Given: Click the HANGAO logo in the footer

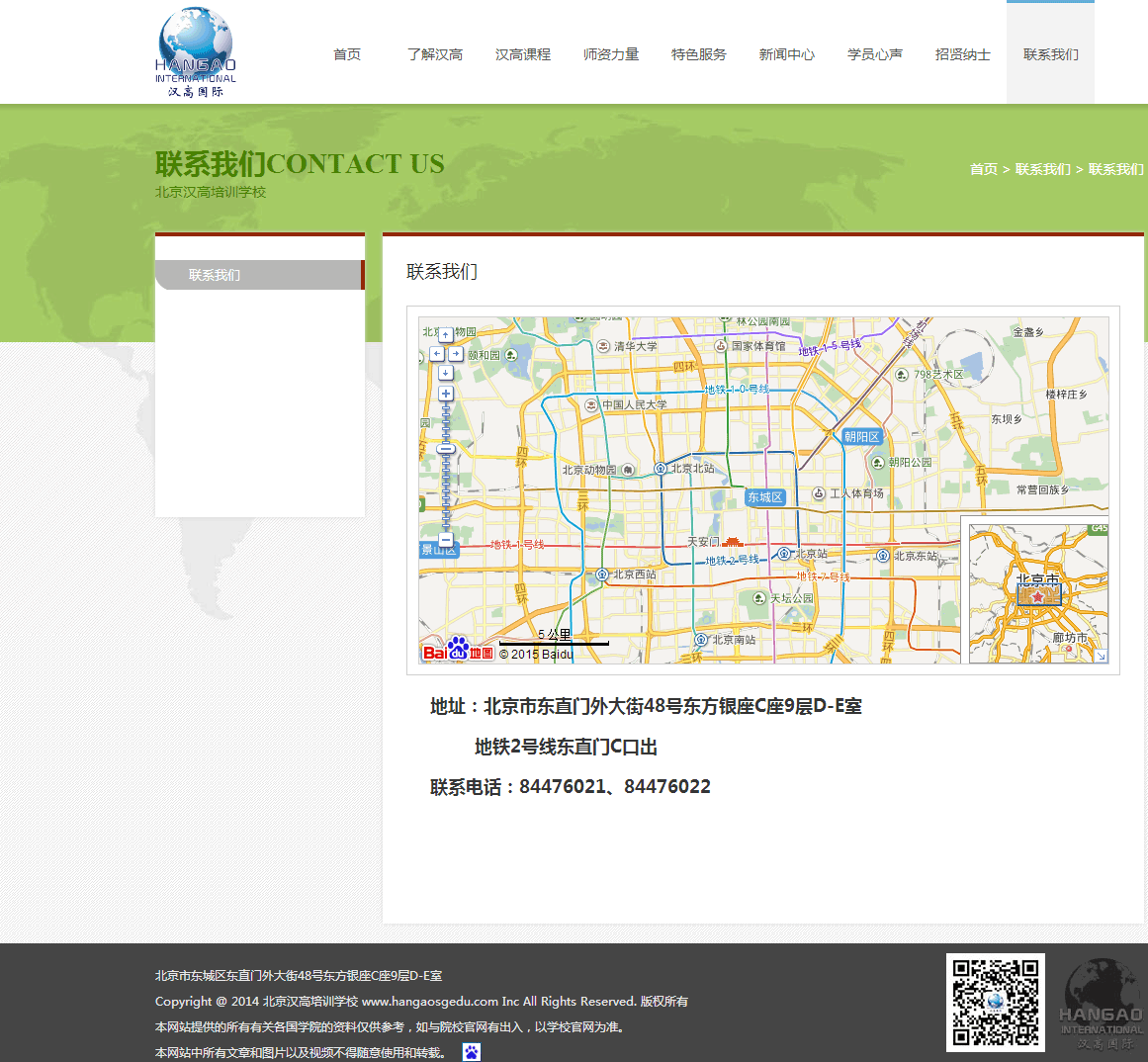Looking at the screenshot, I should 1102,1005.
